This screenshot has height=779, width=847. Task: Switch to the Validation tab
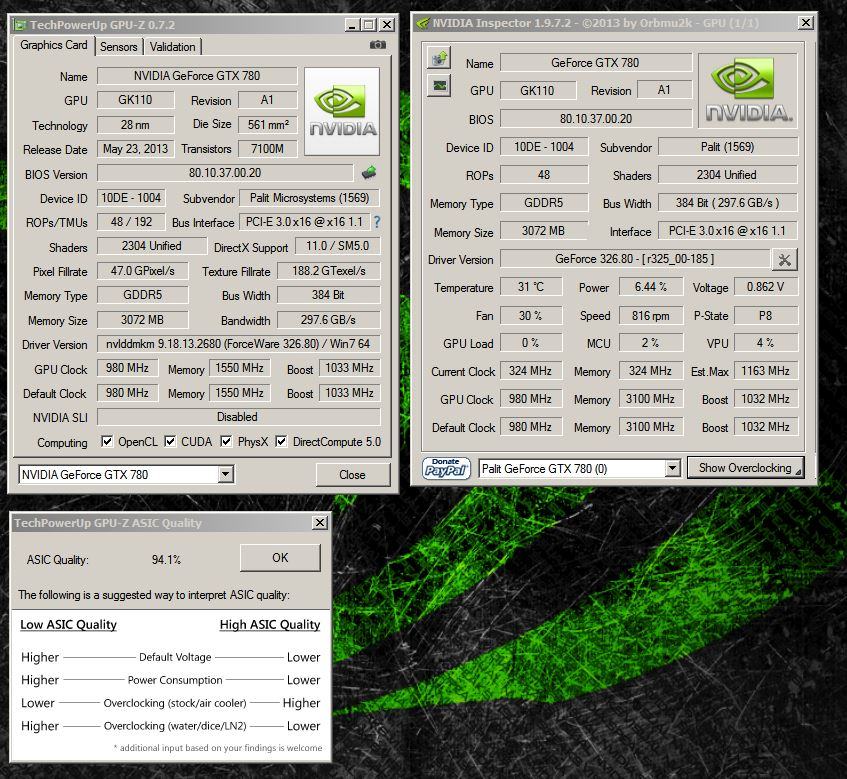pos(172,47)
